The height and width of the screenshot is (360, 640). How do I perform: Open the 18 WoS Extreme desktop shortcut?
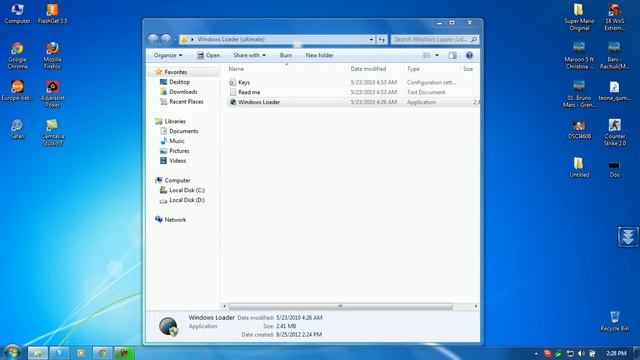coord(614,17)
